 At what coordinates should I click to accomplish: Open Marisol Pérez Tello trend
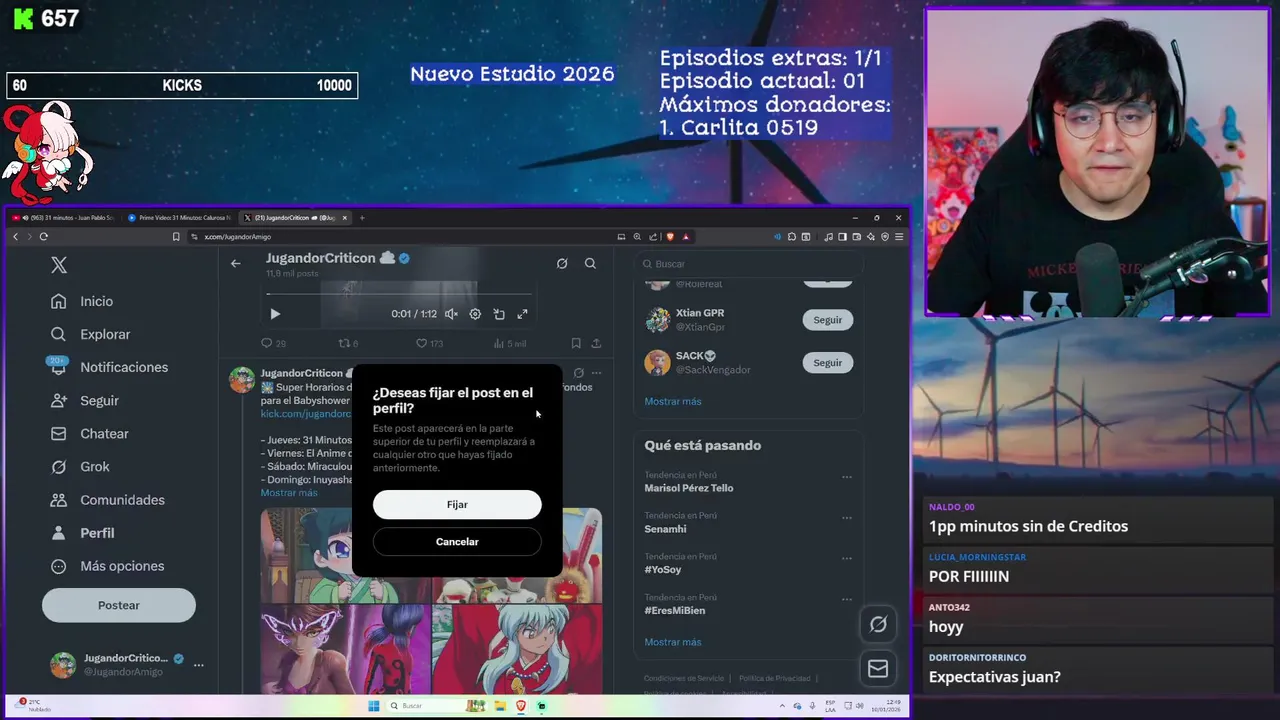pyautogui.click(x=689, y=488)
